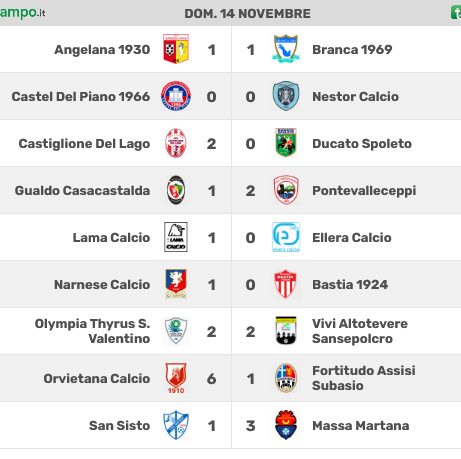
Task: Open the Narnese Calcio team name
Action: tap(102, 285)
